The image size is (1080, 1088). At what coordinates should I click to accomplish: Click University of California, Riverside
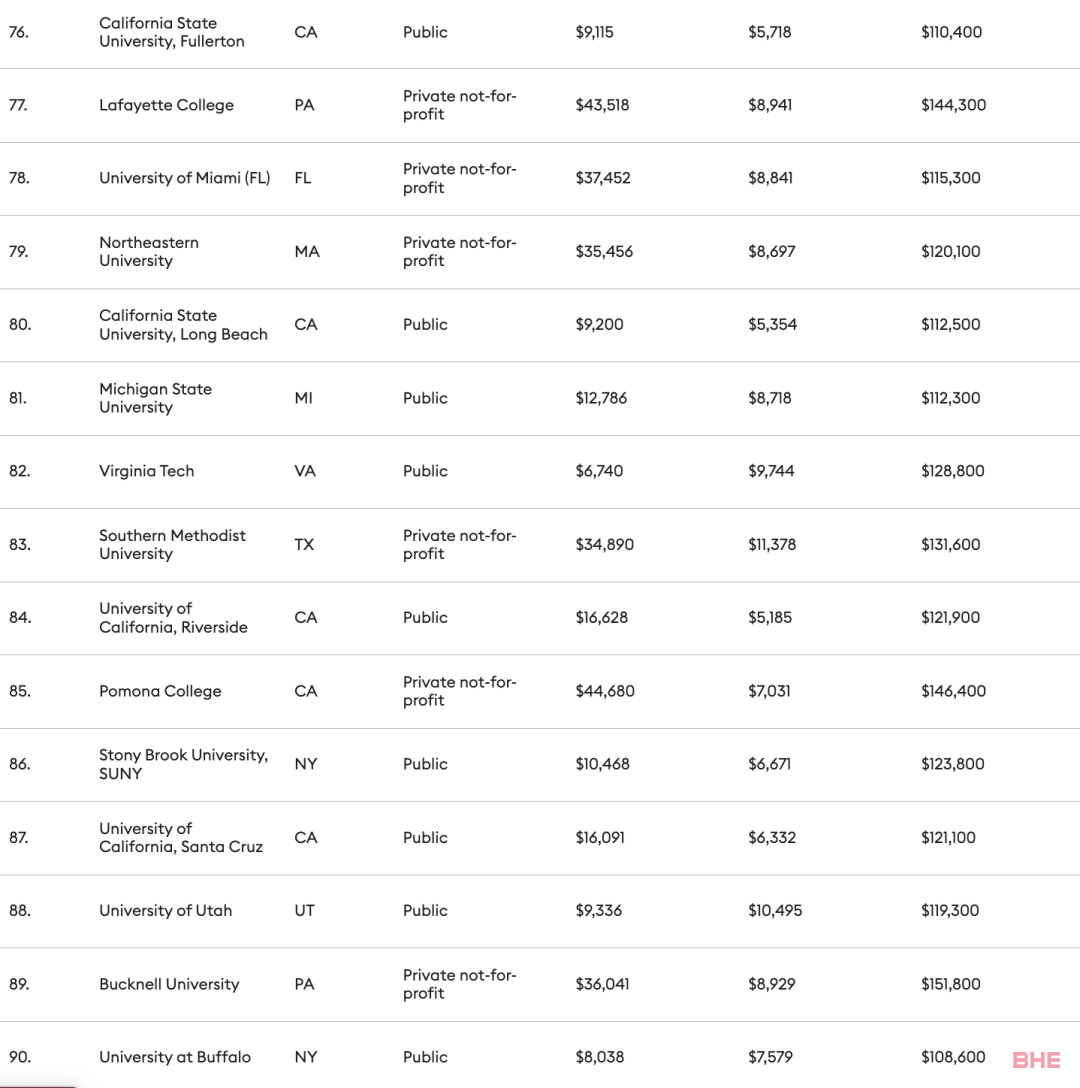pos(174,618)
